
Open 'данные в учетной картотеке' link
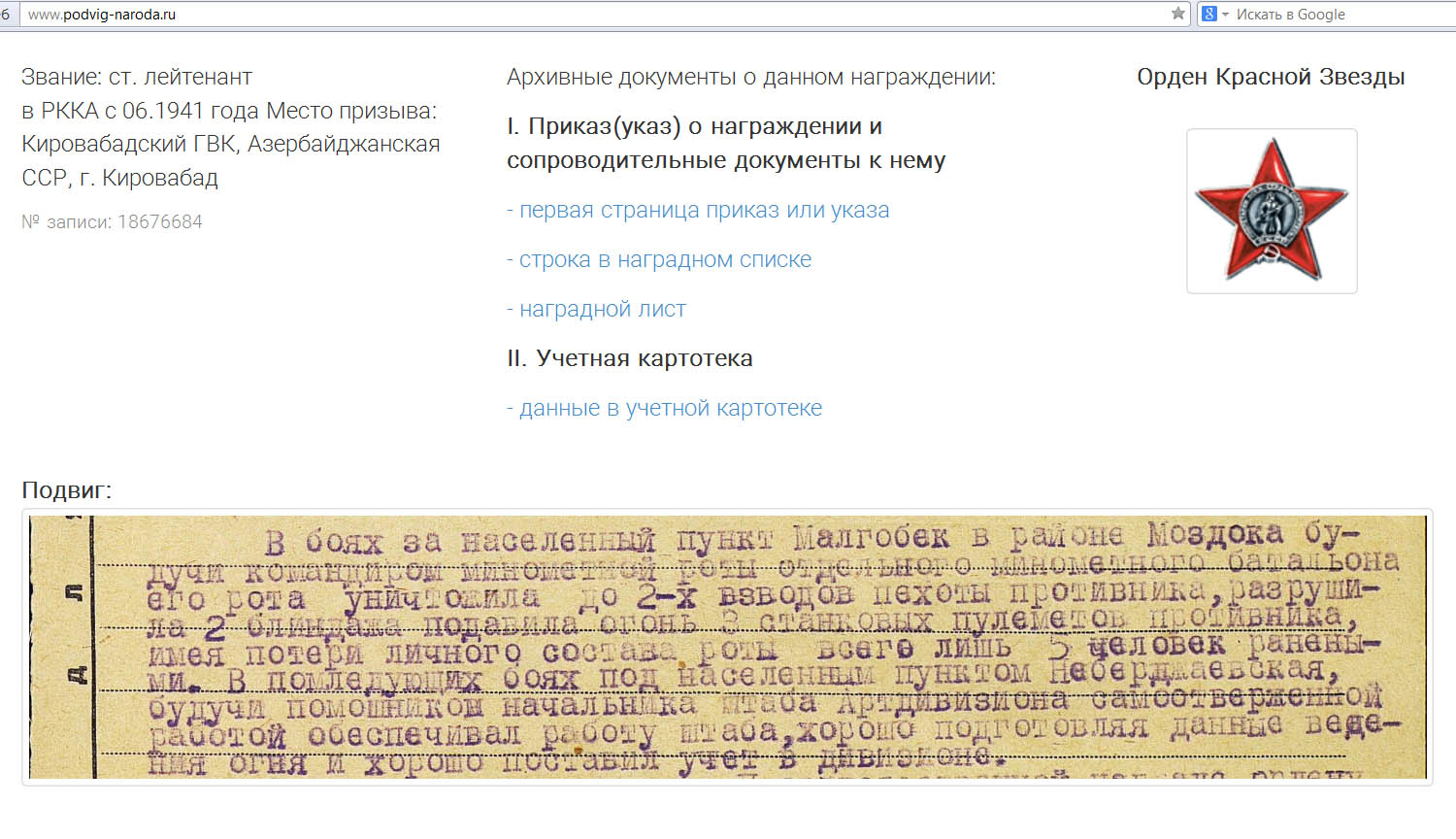tap(670, 409)
